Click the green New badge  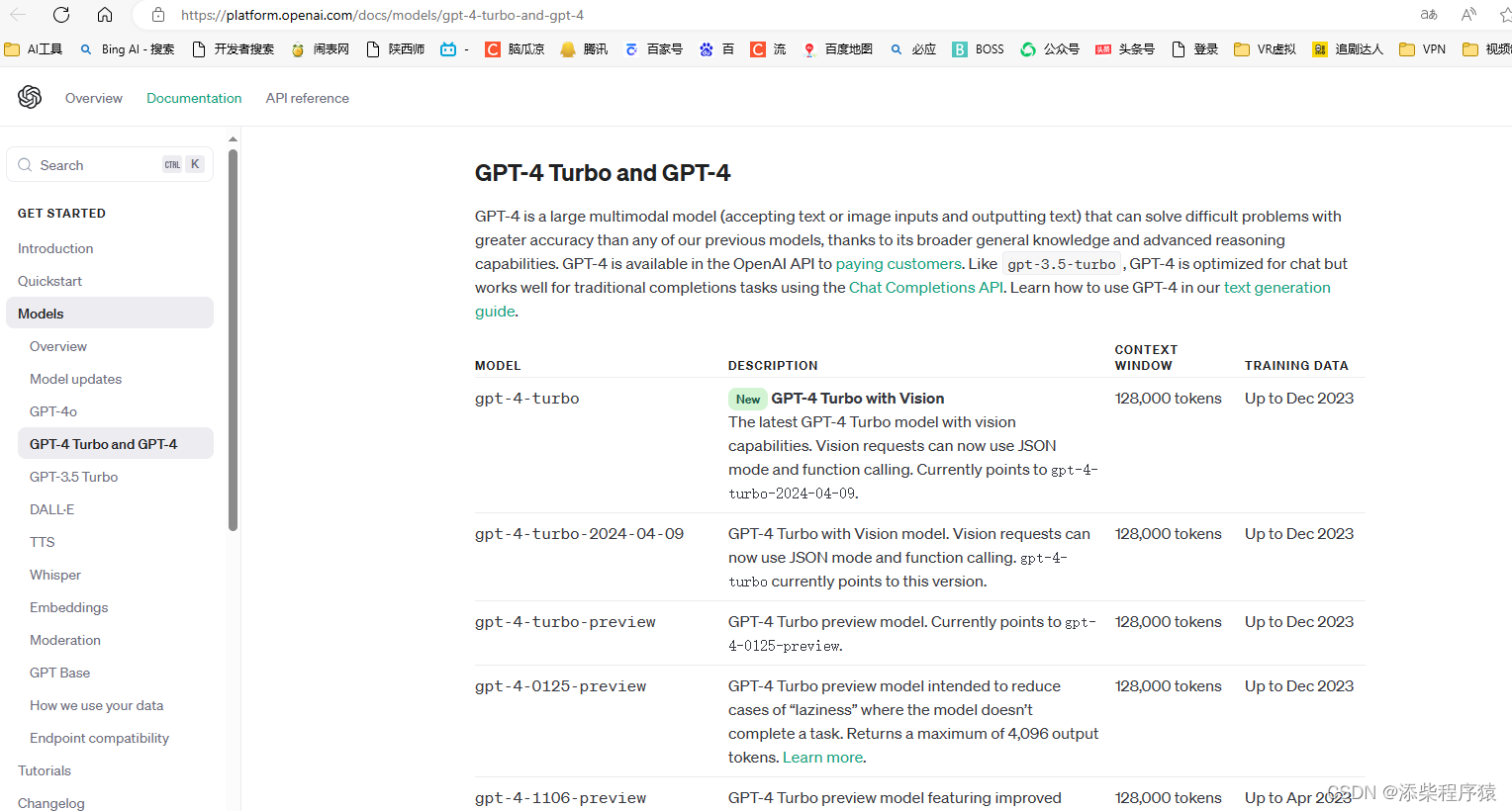748,400
